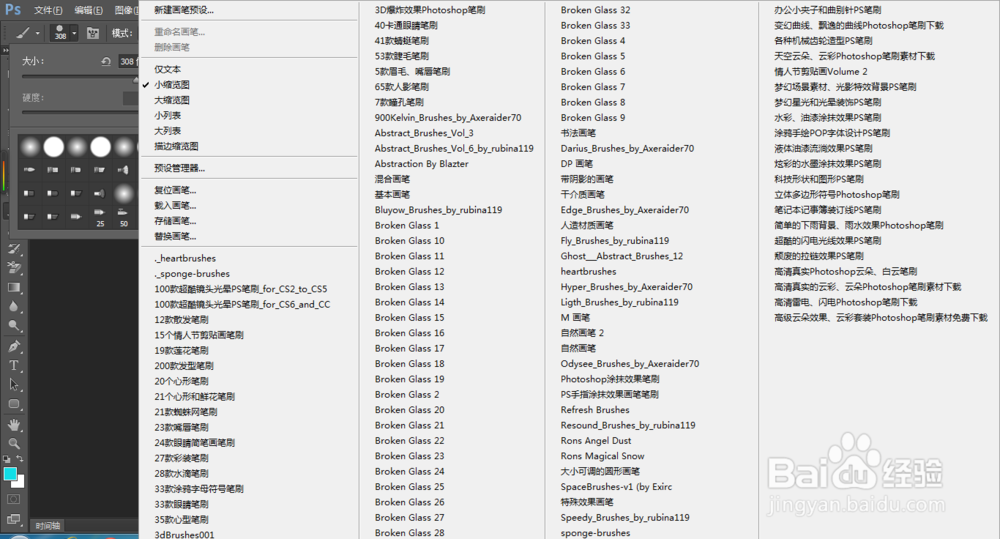Select the Gradient tool
This screenshot has width=1000, height=539.
(x=14, y=288)
